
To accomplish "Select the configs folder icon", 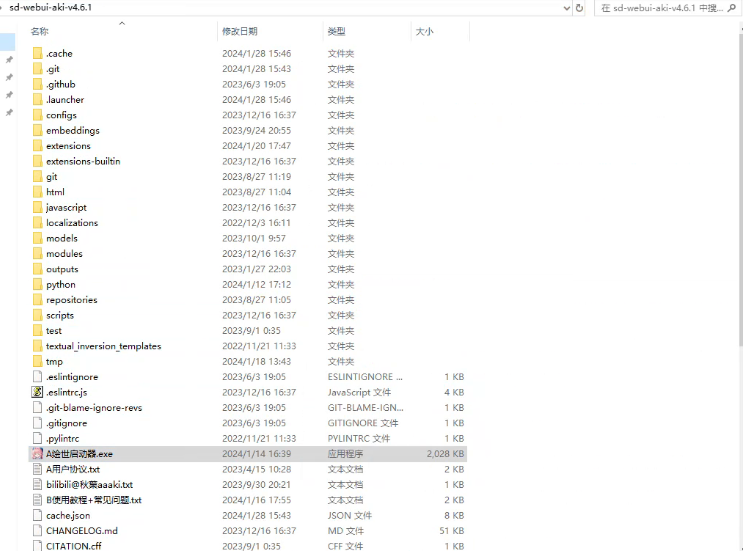I will [x=38, y=115].
